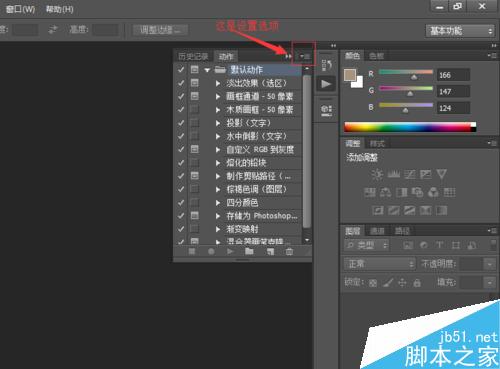Open the 帮助(H) menu

point(59,9)
